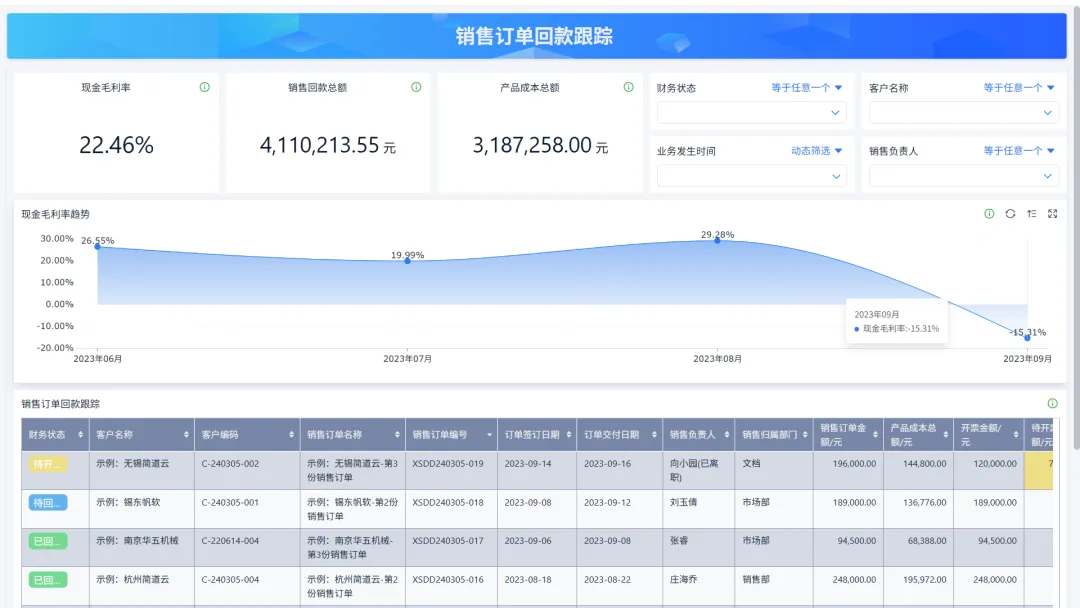Viewport: 1080px width, 608px height.
Task: Click 已回 tag in 南京华五机械 row
Action: (48, 542)
